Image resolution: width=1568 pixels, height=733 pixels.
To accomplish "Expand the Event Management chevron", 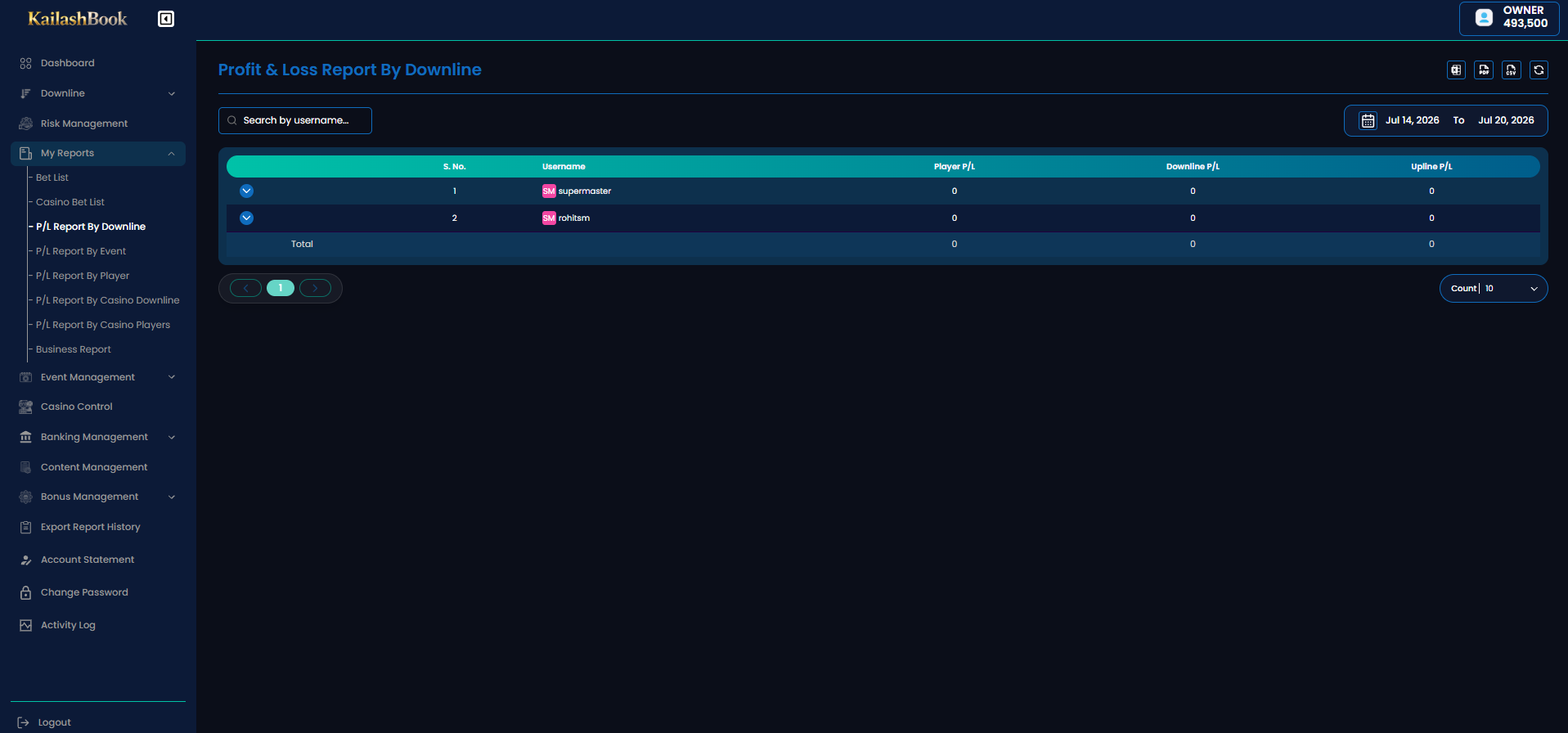I will [172, 377].
